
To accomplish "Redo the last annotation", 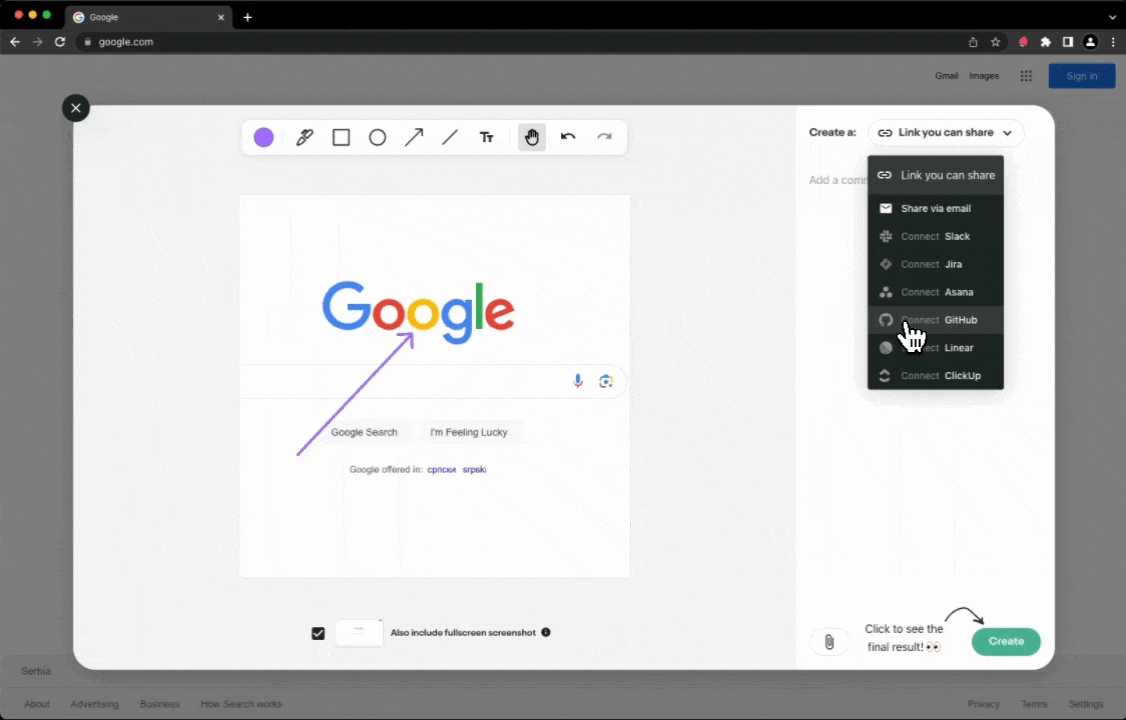I will point(604,137).
